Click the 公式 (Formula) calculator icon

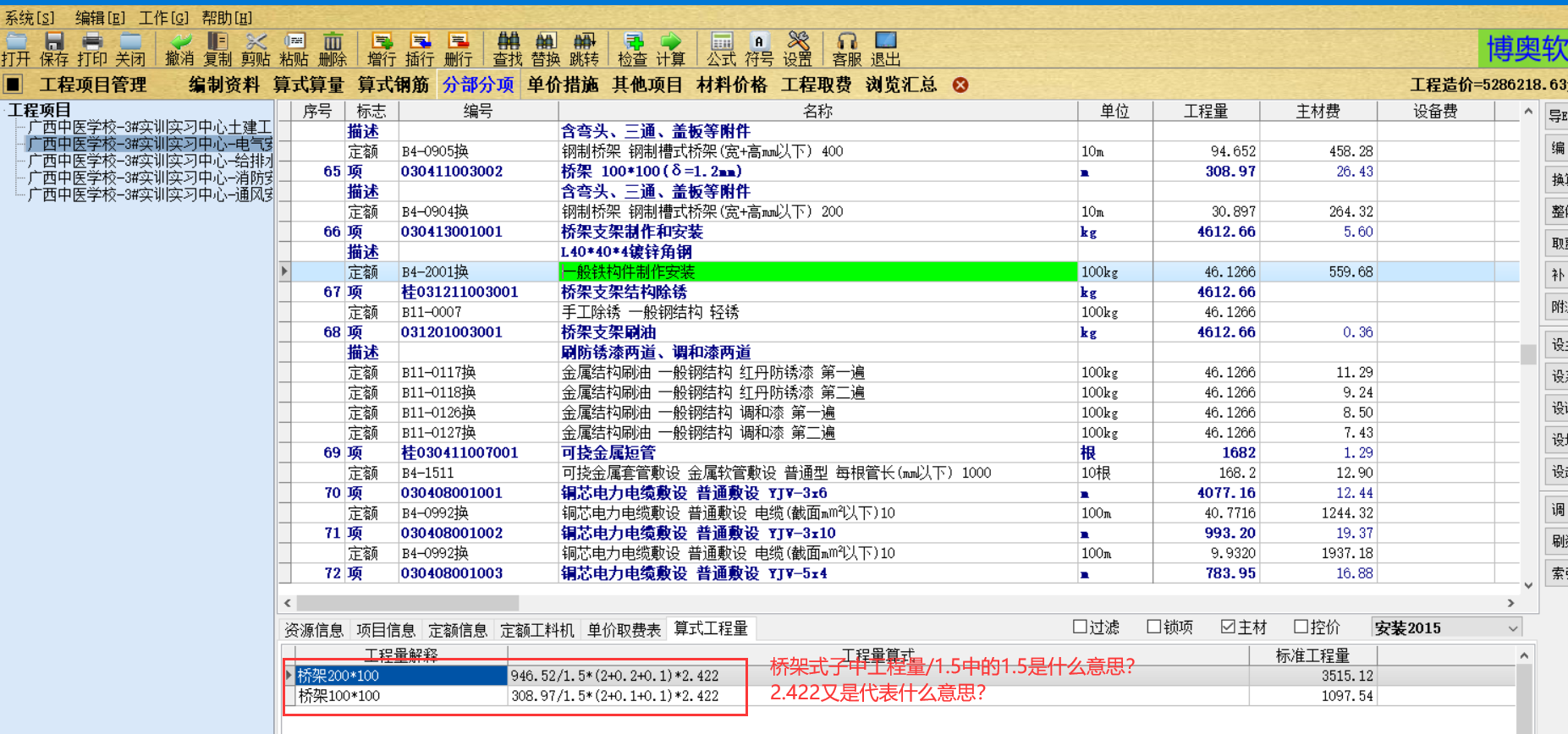click(x=722, y=49)
